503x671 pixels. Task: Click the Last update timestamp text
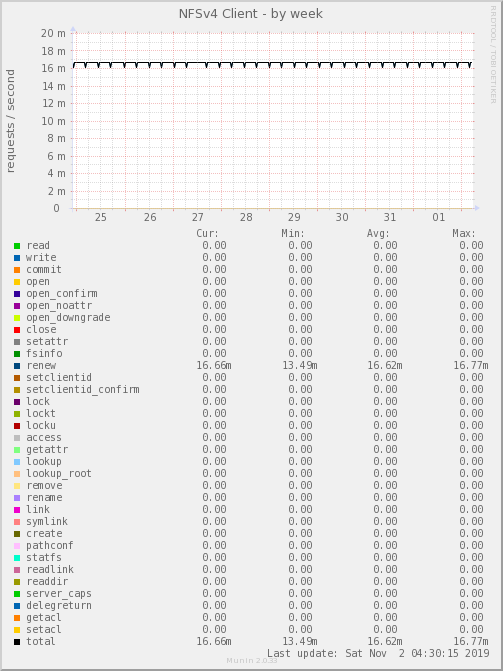pos(378,653)
